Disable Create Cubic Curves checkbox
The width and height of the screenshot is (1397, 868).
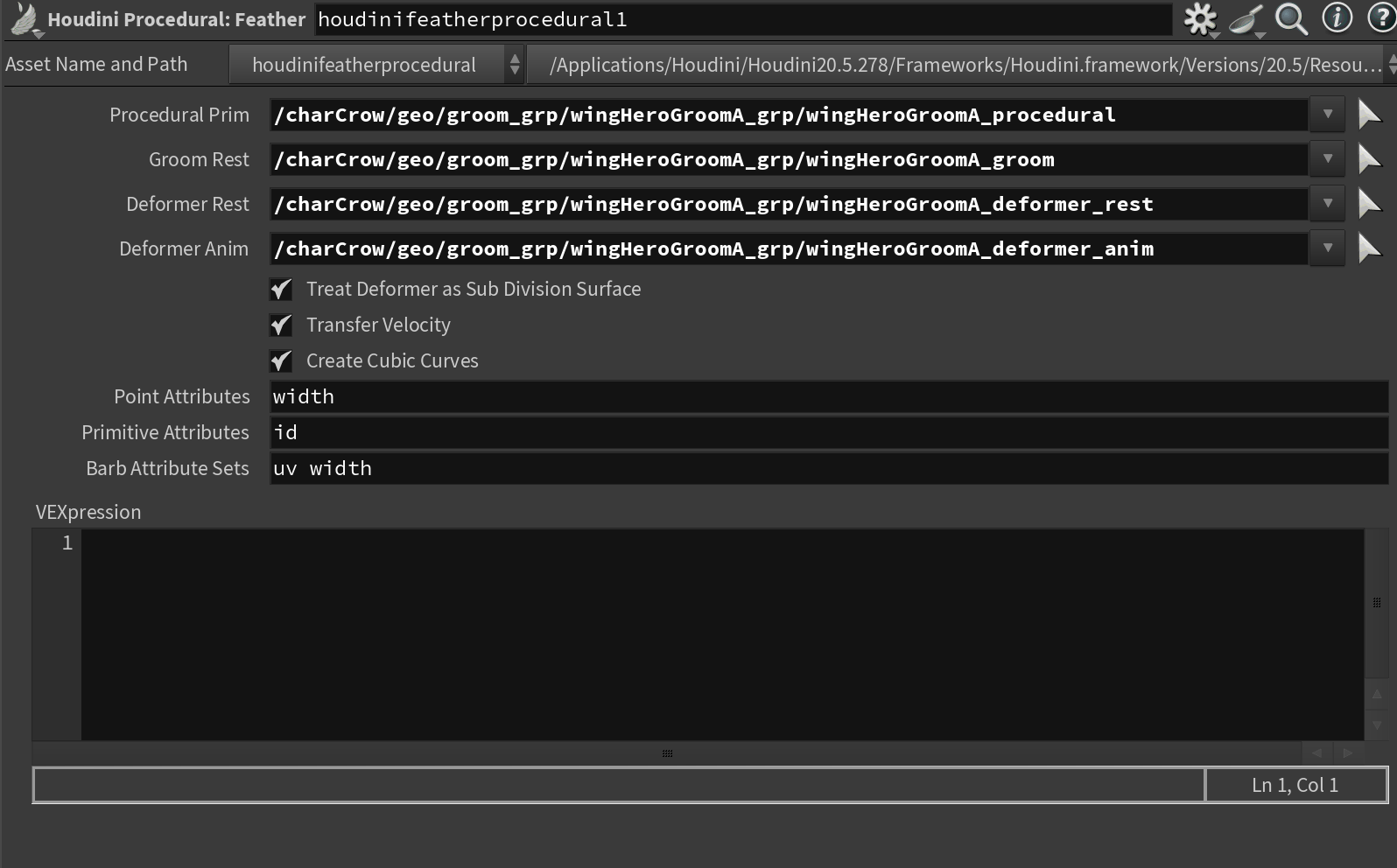click(281, 360)
